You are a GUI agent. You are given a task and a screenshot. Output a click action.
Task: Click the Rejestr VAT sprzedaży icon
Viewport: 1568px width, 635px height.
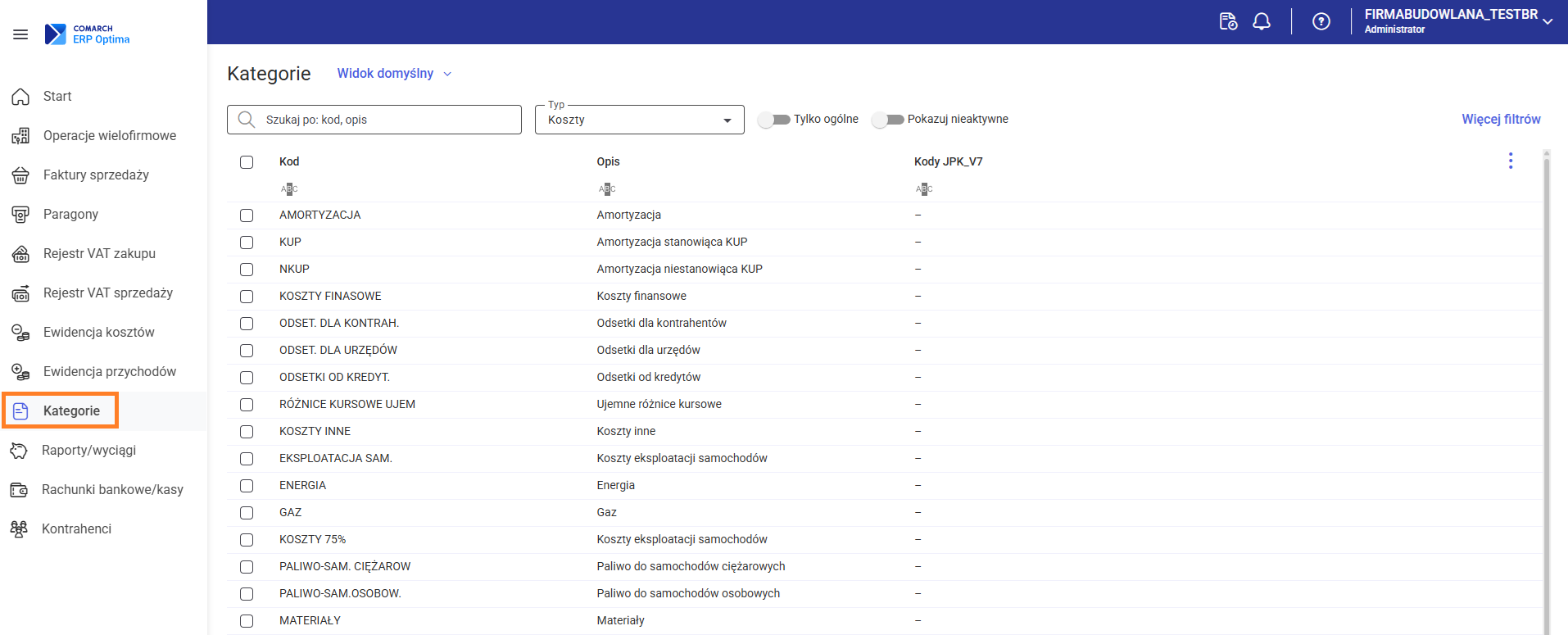tap(20, 293)
